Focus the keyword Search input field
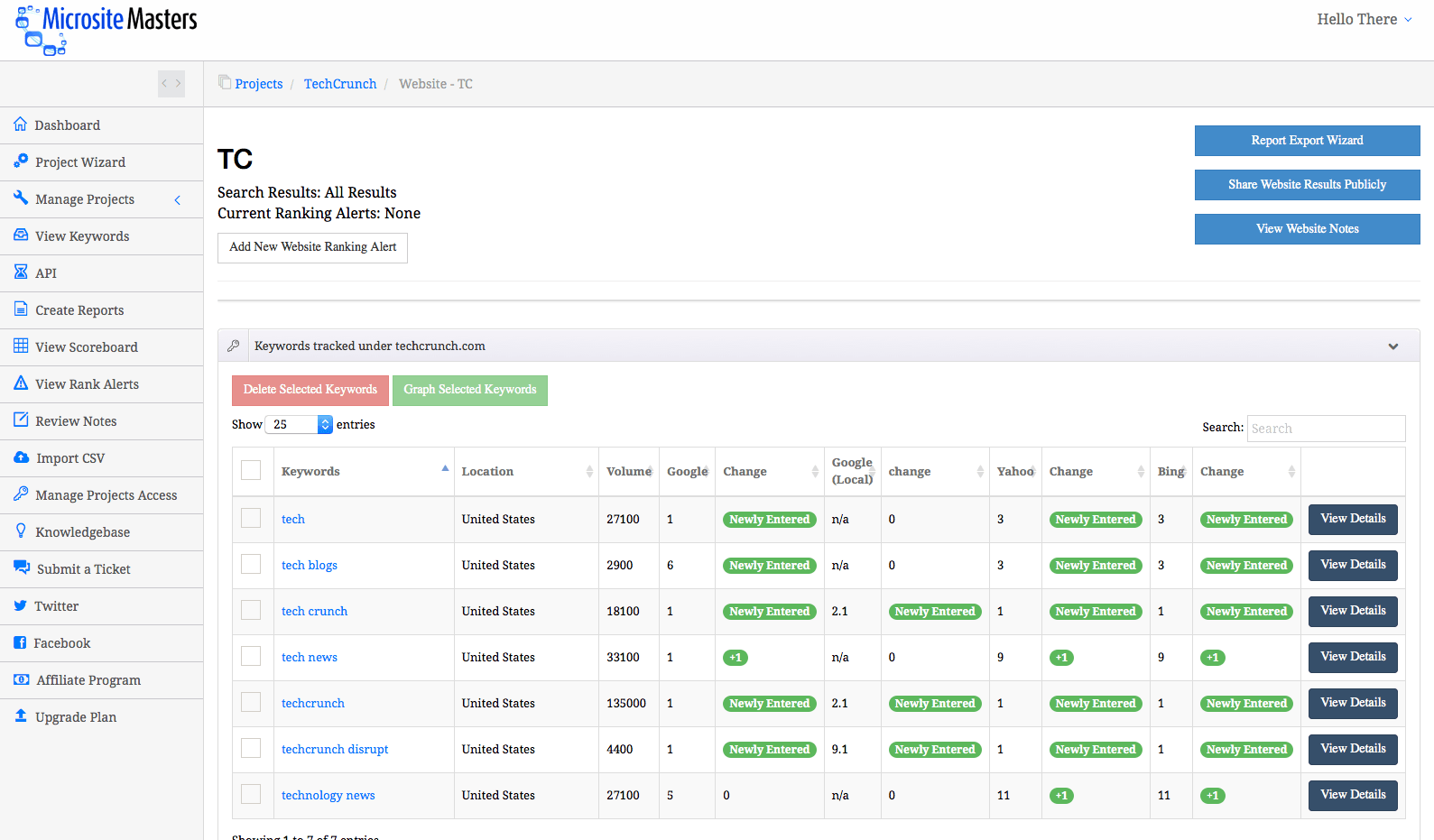This screenshot has width=1434, height=840. point(1325,429)
